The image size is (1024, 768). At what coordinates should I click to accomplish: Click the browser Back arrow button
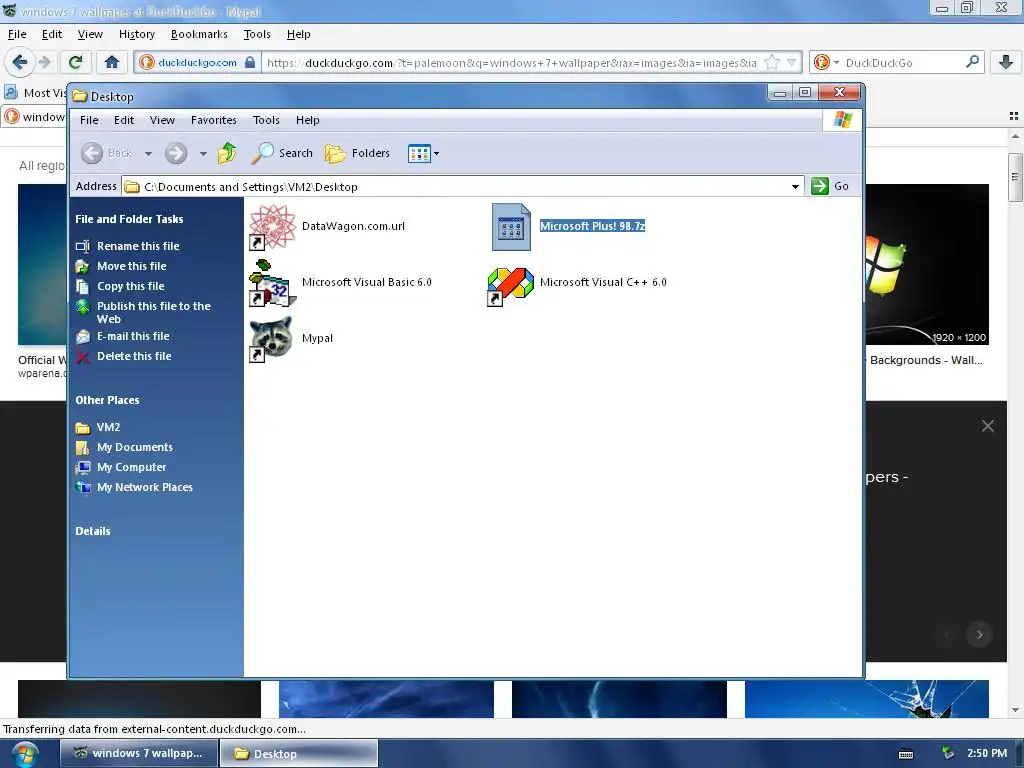pyautogui.click(x=19, y=62)
